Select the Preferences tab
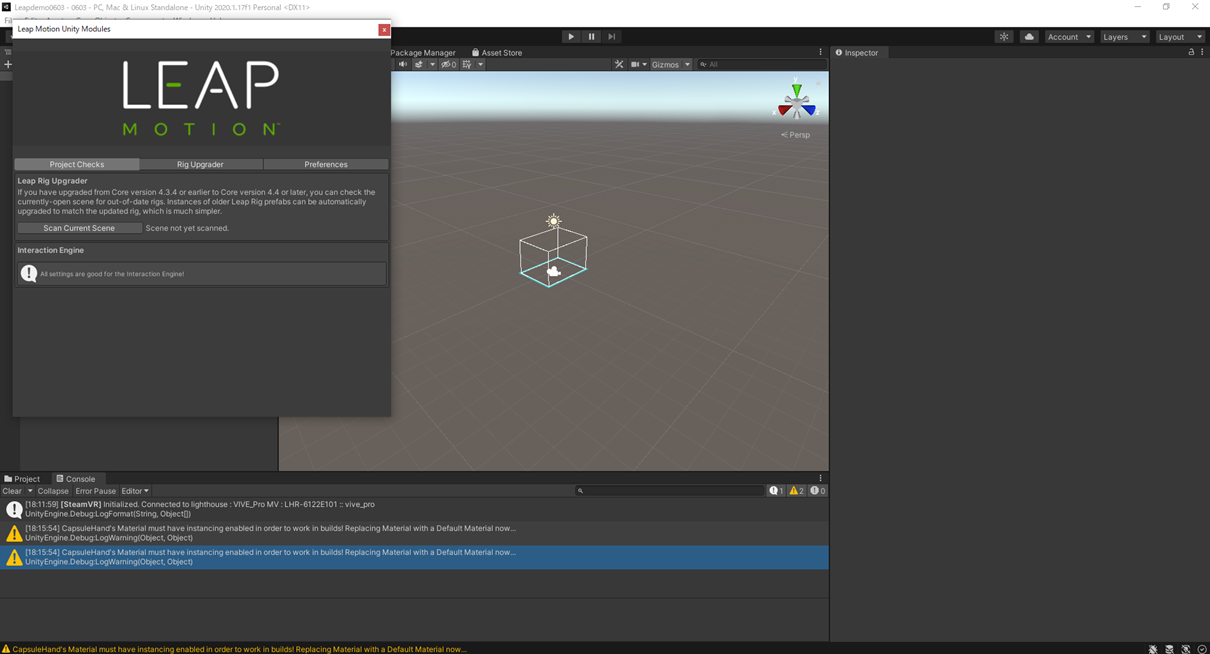The height and width of the screenshot is (654, 1210). (326, 164)
